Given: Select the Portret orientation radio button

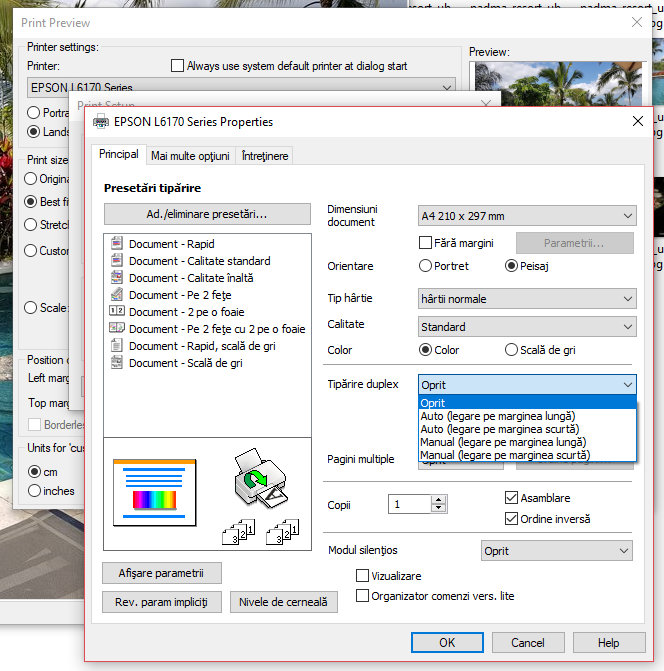Looking at the screenshot, I should point(426,266).
